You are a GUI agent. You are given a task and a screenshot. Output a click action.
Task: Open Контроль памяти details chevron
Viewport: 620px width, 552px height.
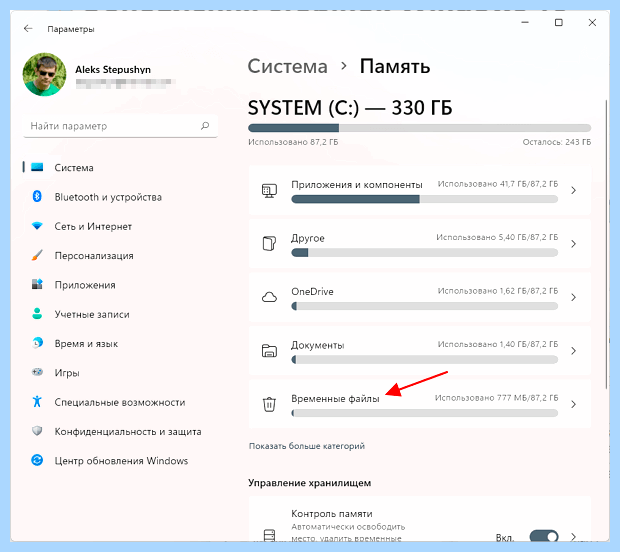(x=573, y=537)
